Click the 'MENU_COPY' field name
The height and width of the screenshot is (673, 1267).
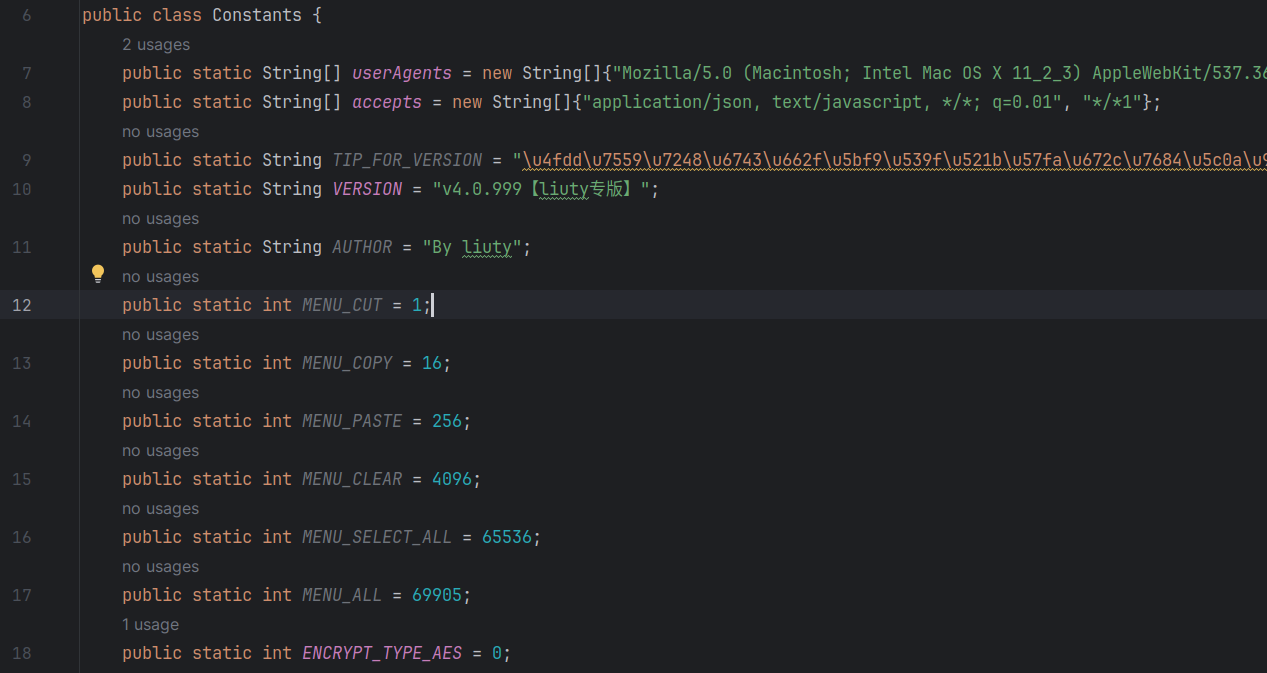(x=347, y=364)
